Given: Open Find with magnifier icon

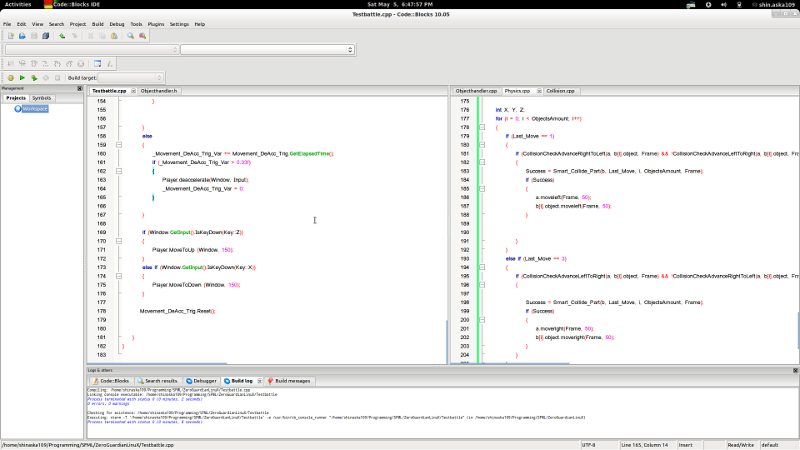Looking at the screenshot, I should click(131, 36).
